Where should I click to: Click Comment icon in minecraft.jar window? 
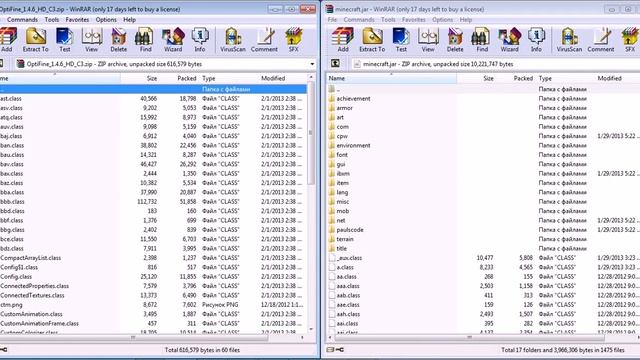click(x=600, y=40)
